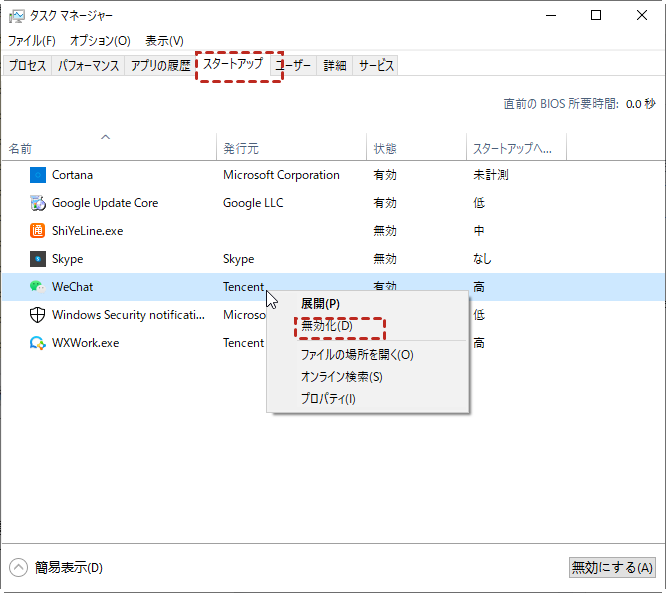The width and height of the screenshot is (666, 593).
Task: Switch to the プロセス tab
Action: click(27, 65)
